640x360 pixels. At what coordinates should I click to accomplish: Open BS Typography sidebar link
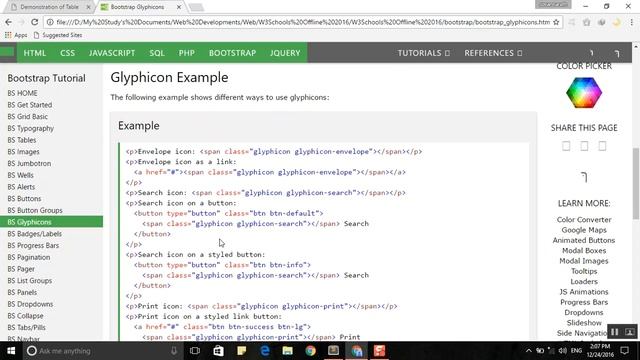[31, 129]
